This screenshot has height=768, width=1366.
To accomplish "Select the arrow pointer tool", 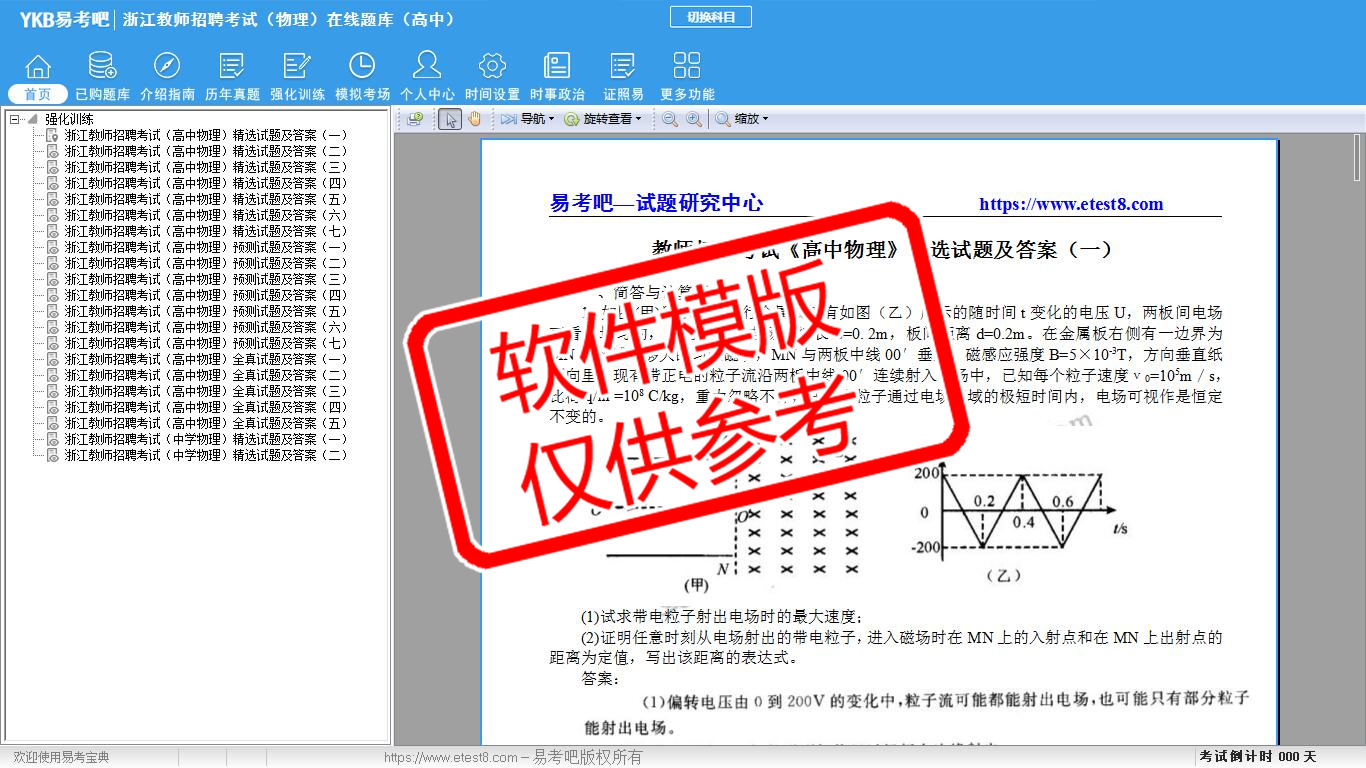I will pos(450,119).
